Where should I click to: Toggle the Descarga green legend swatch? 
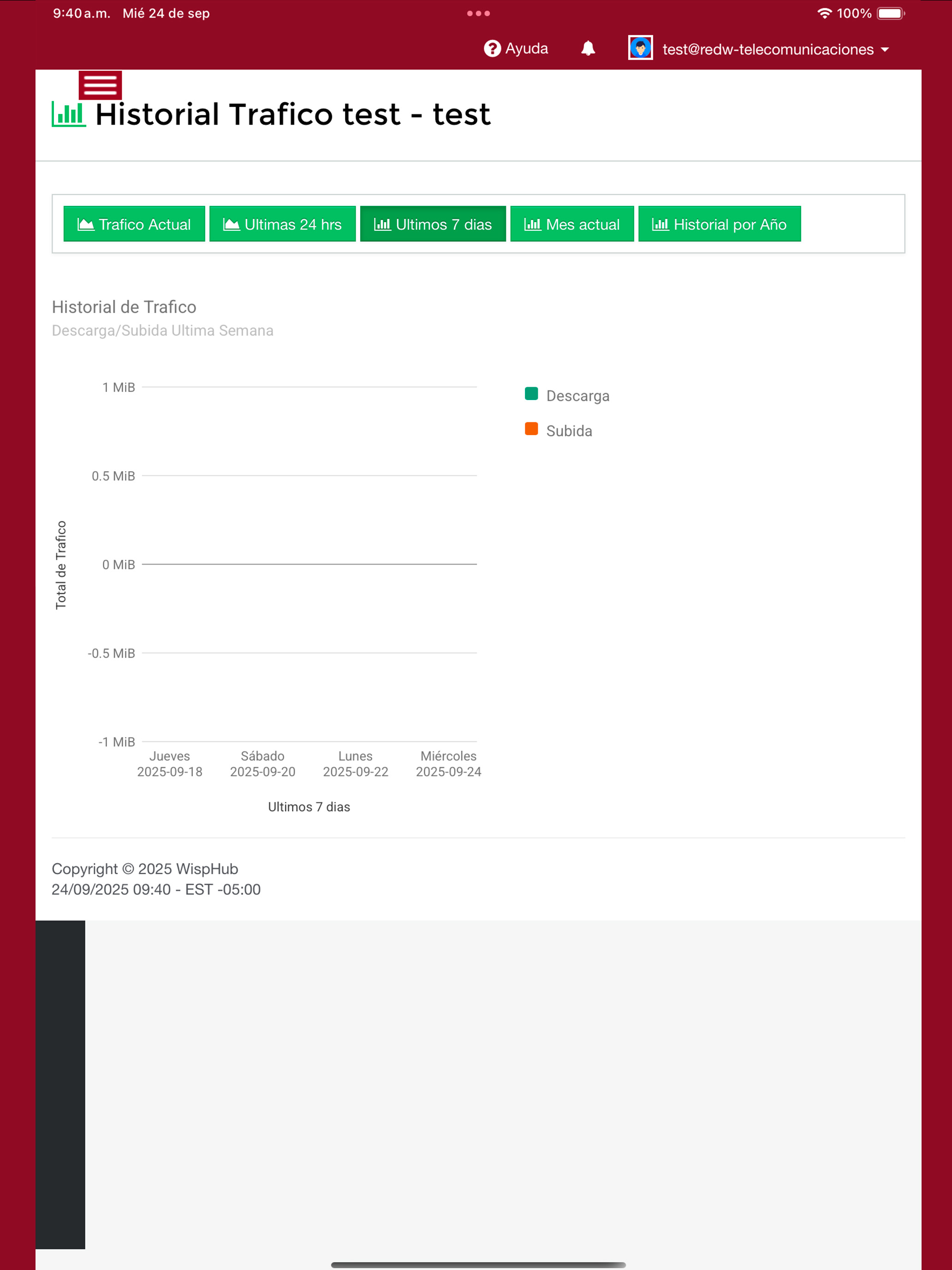[531, 394]
